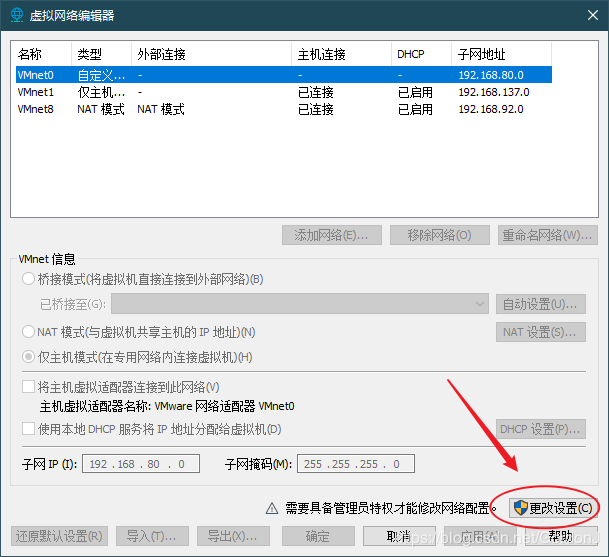Image resolution: width=609 pixels, height=557 pixels.
Task: Toggle the 使用本地 DHCP 服务 checkbox
Action: (28, 429)
